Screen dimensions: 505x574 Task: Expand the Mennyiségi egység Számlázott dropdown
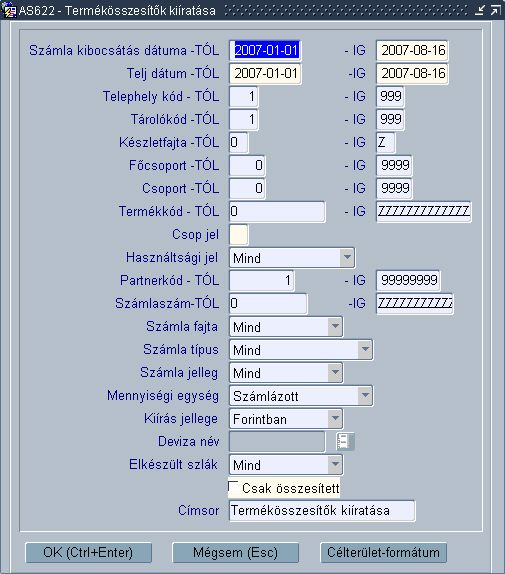coord(365,395)
